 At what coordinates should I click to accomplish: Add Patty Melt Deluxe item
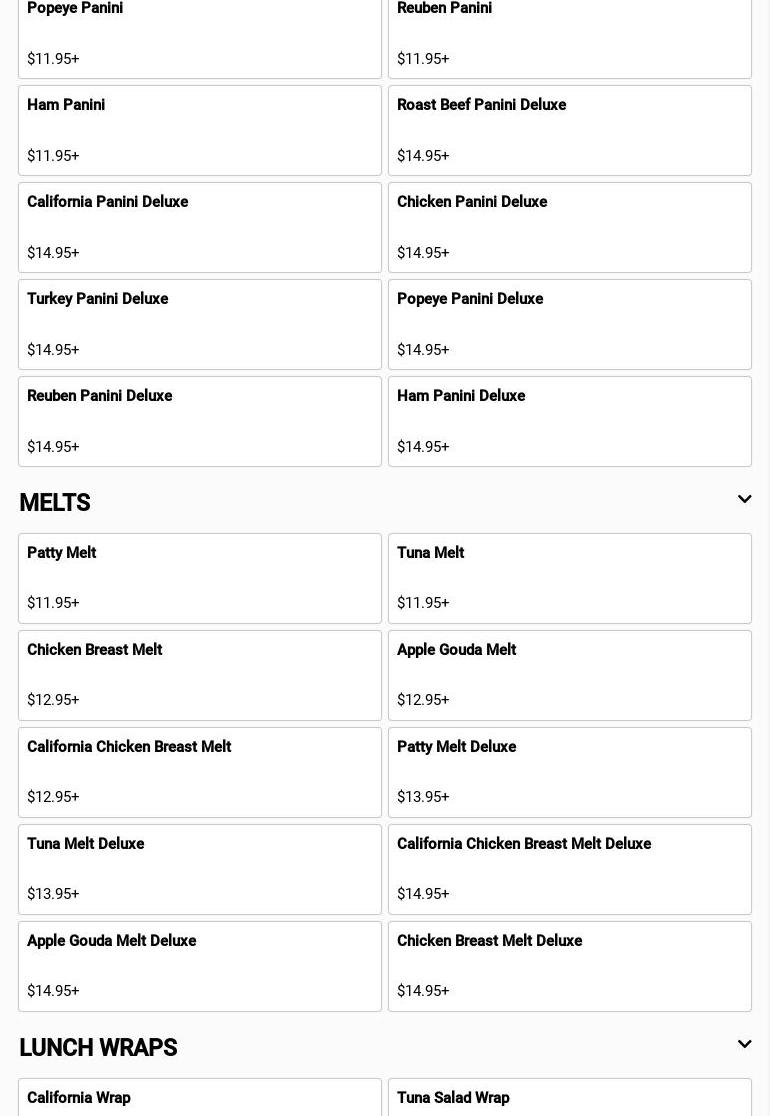tap(570, 772)
